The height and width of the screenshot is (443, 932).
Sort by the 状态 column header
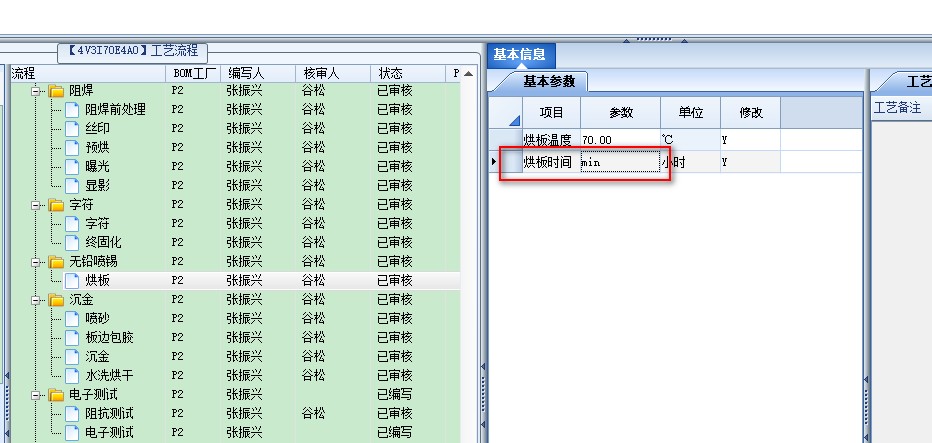408,73
